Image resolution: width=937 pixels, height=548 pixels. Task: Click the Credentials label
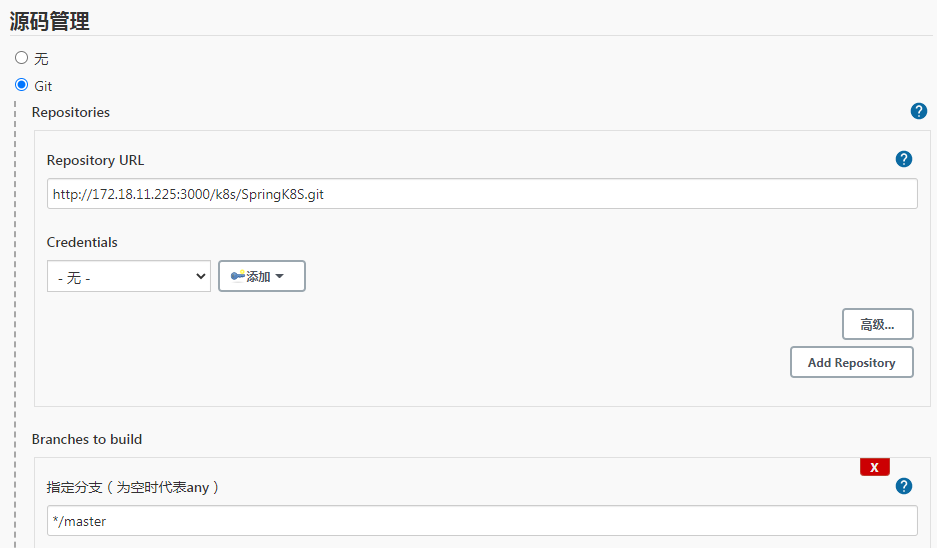pyautogui.click(x=82, y=242)
